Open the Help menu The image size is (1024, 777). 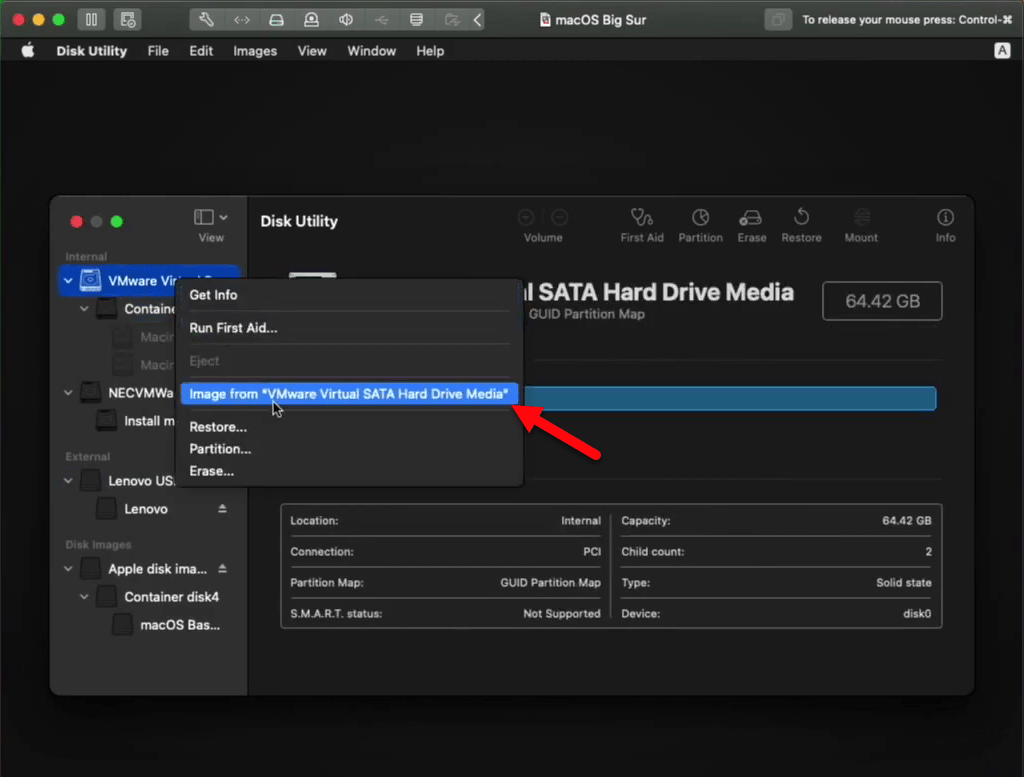[x=430, y=51]
